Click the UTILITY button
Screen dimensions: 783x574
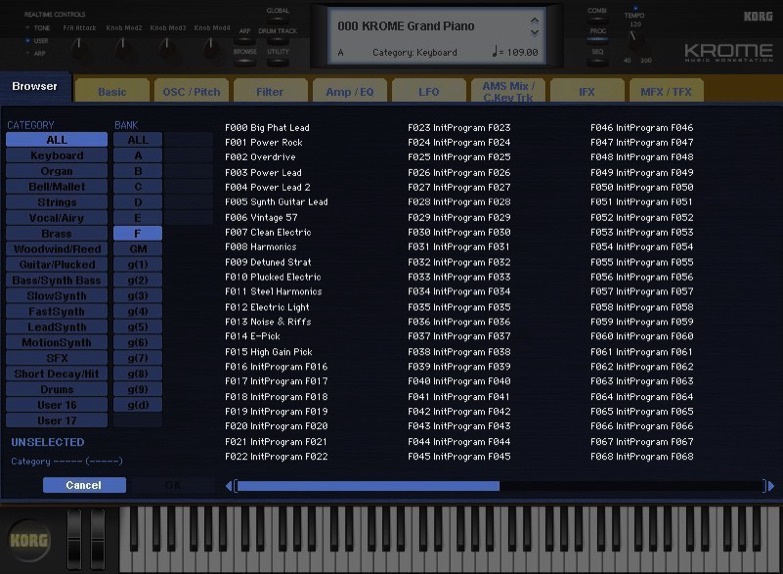(278, 61)
